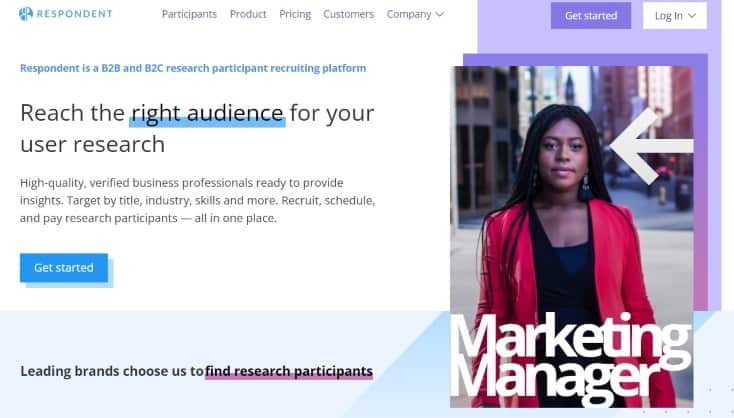Click the highlighted 'right audience' text
The image size is (734, 418).
tap(207, 113)
